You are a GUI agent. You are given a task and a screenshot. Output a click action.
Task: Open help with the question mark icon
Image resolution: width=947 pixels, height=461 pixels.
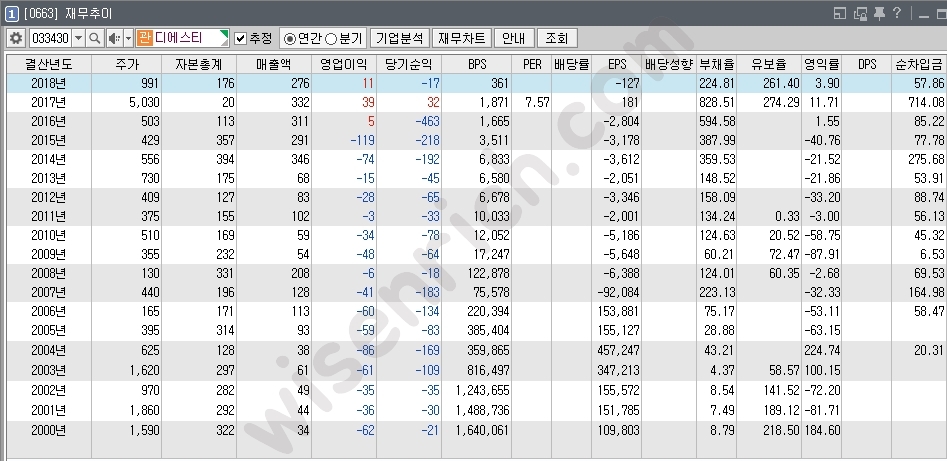(x=897, y=13)
